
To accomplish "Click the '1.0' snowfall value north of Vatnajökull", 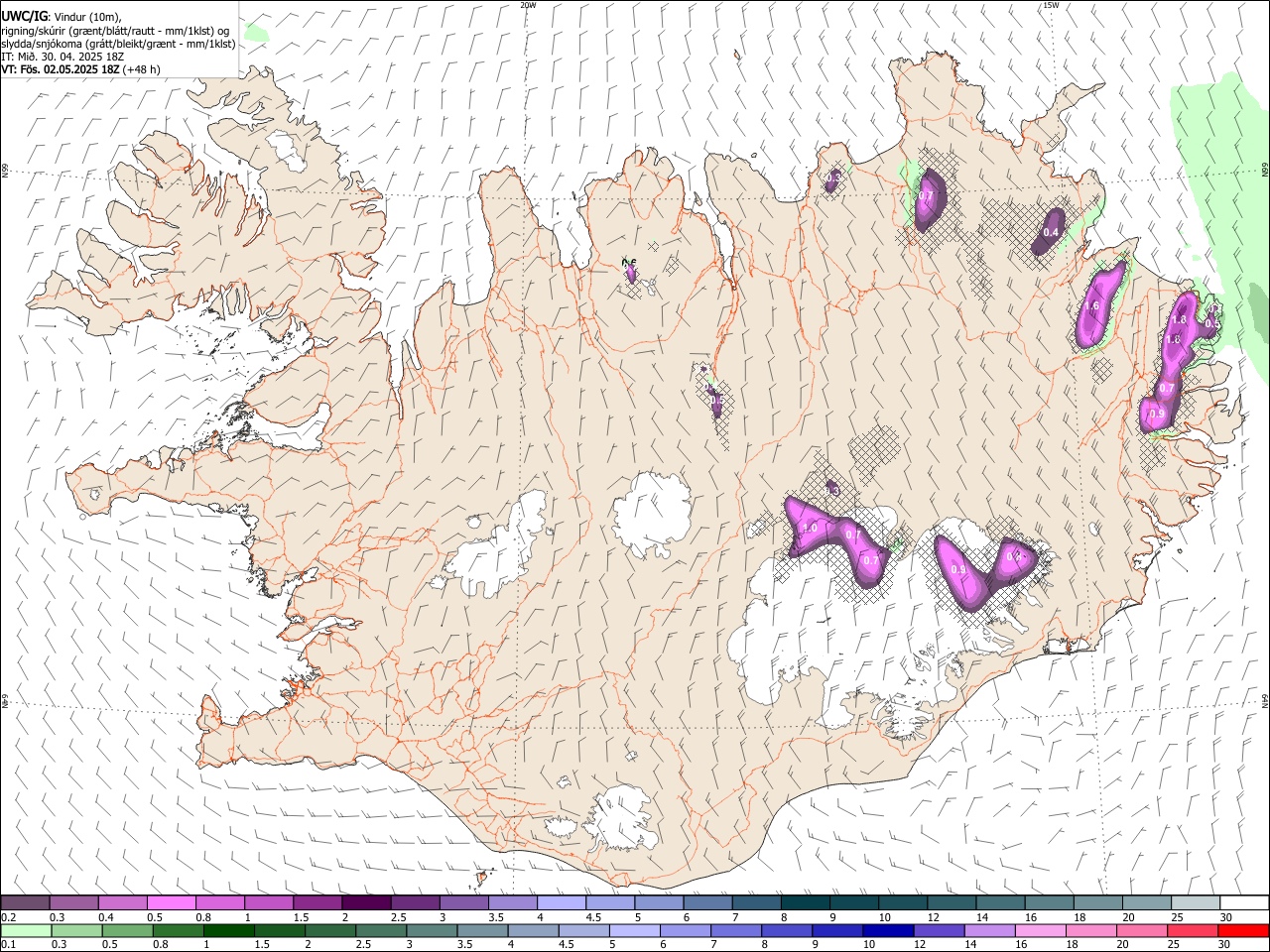I will tap(810, 529).
